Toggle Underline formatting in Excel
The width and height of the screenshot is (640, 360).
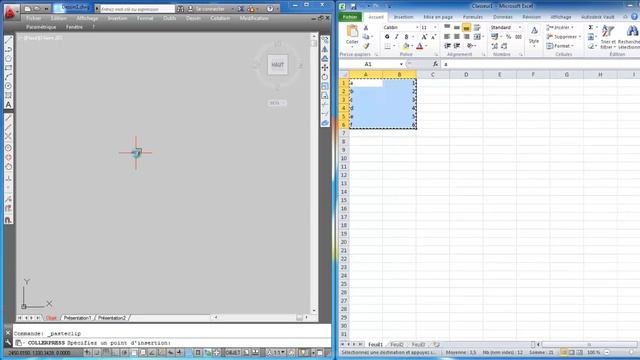coord(406,37)
